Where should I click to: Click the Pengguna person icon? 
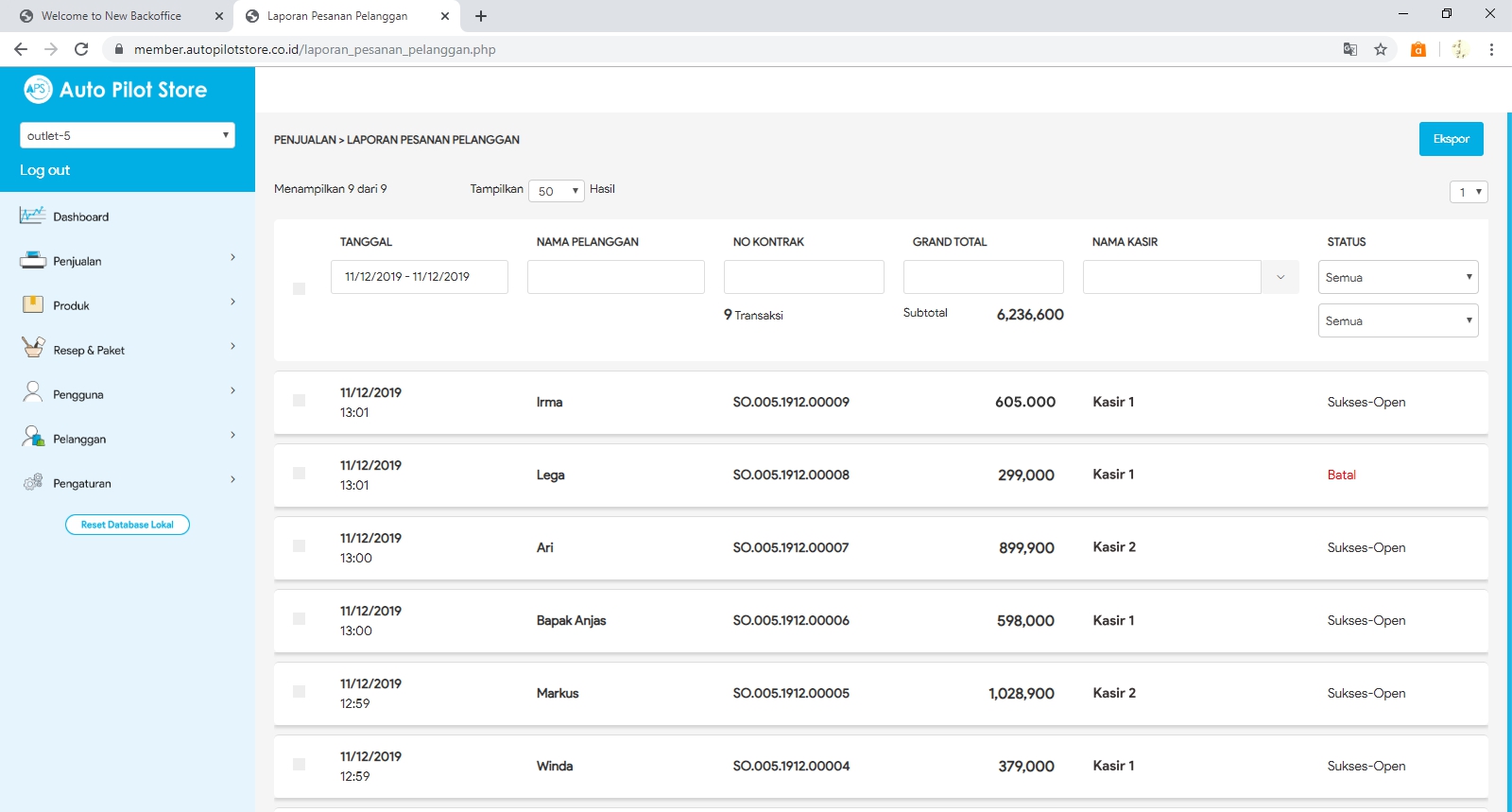click(x=33, y=392)
